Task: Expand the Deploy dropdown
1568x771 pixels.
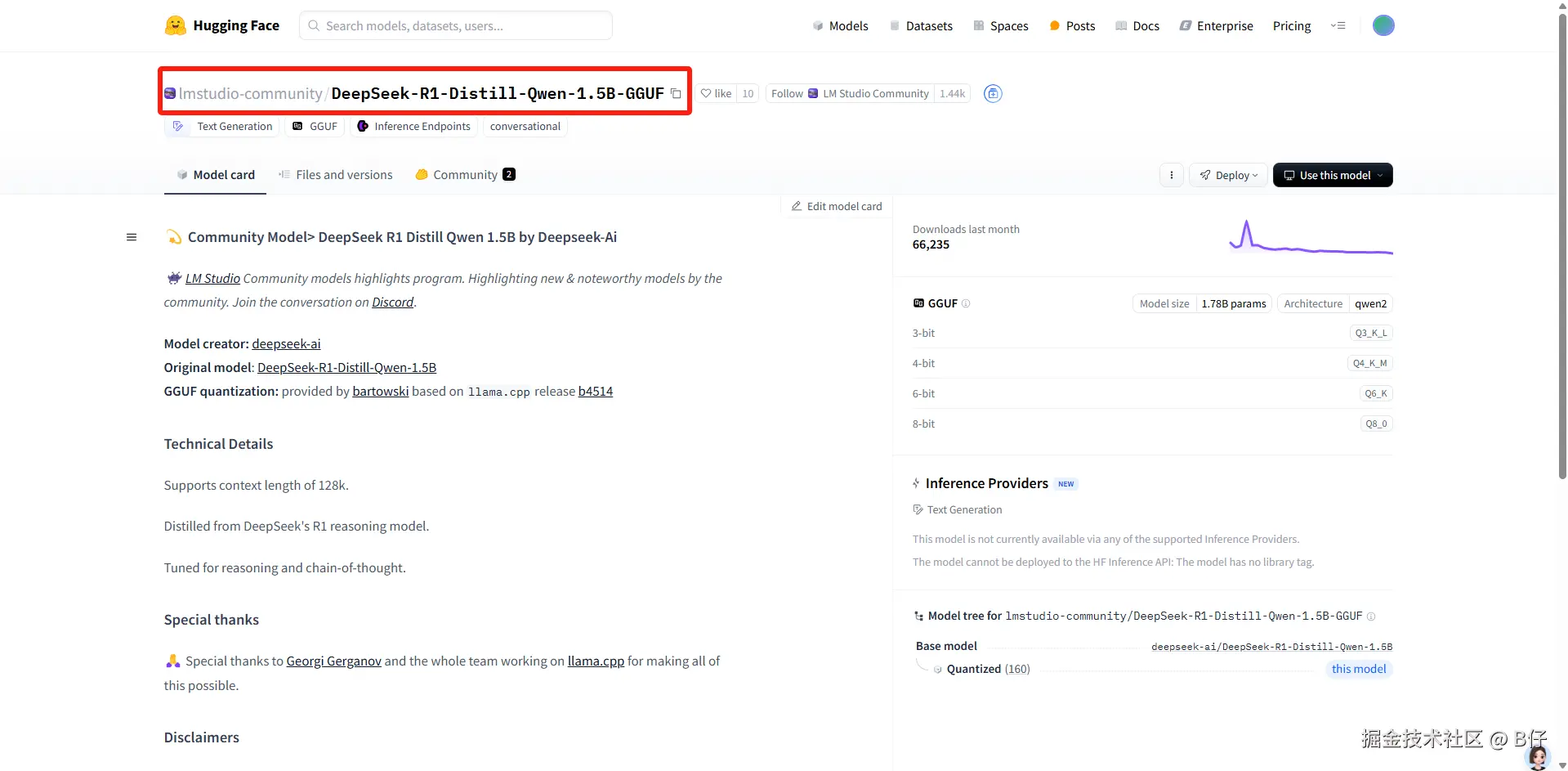Action: (x=1228, y=175)
